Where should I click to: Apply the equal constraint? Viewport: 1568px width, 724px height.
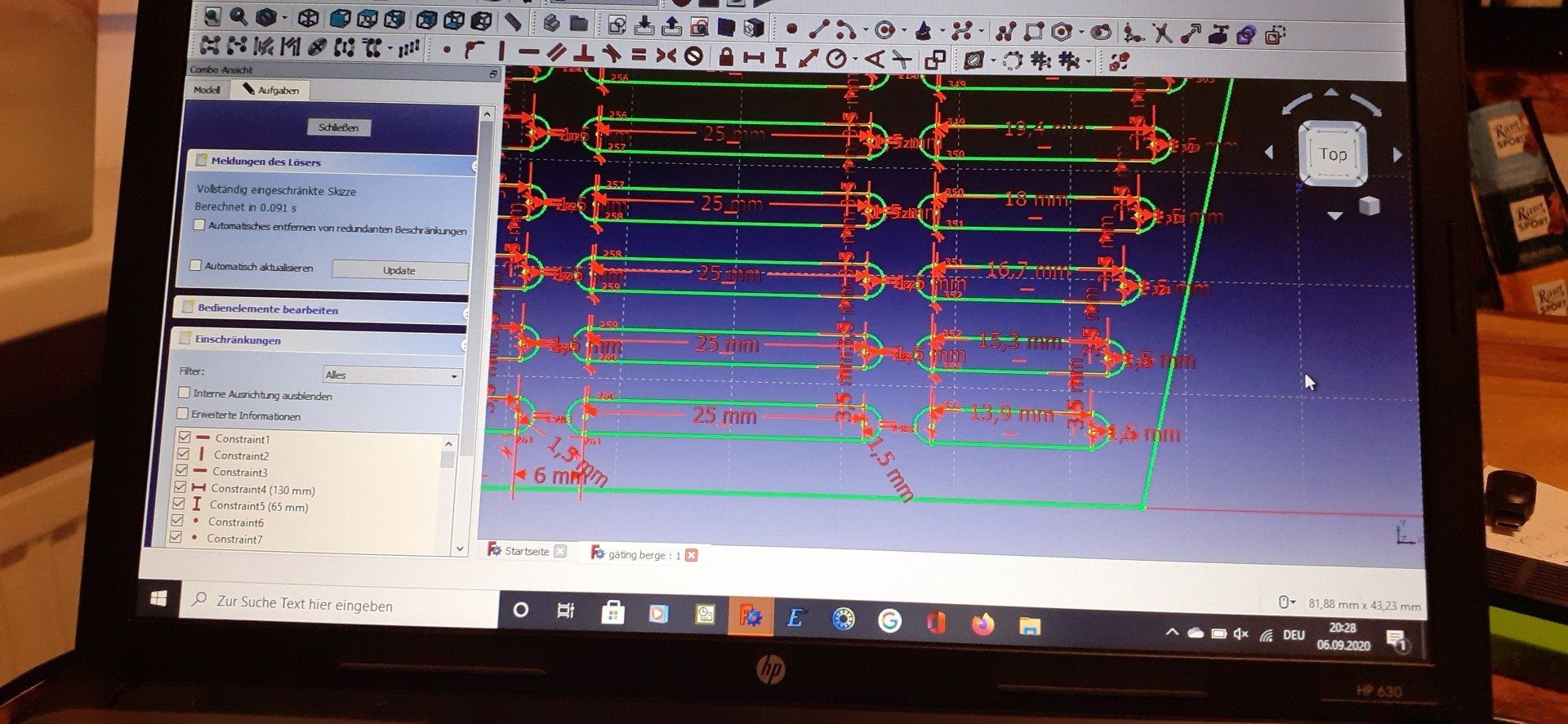[639, 55]
